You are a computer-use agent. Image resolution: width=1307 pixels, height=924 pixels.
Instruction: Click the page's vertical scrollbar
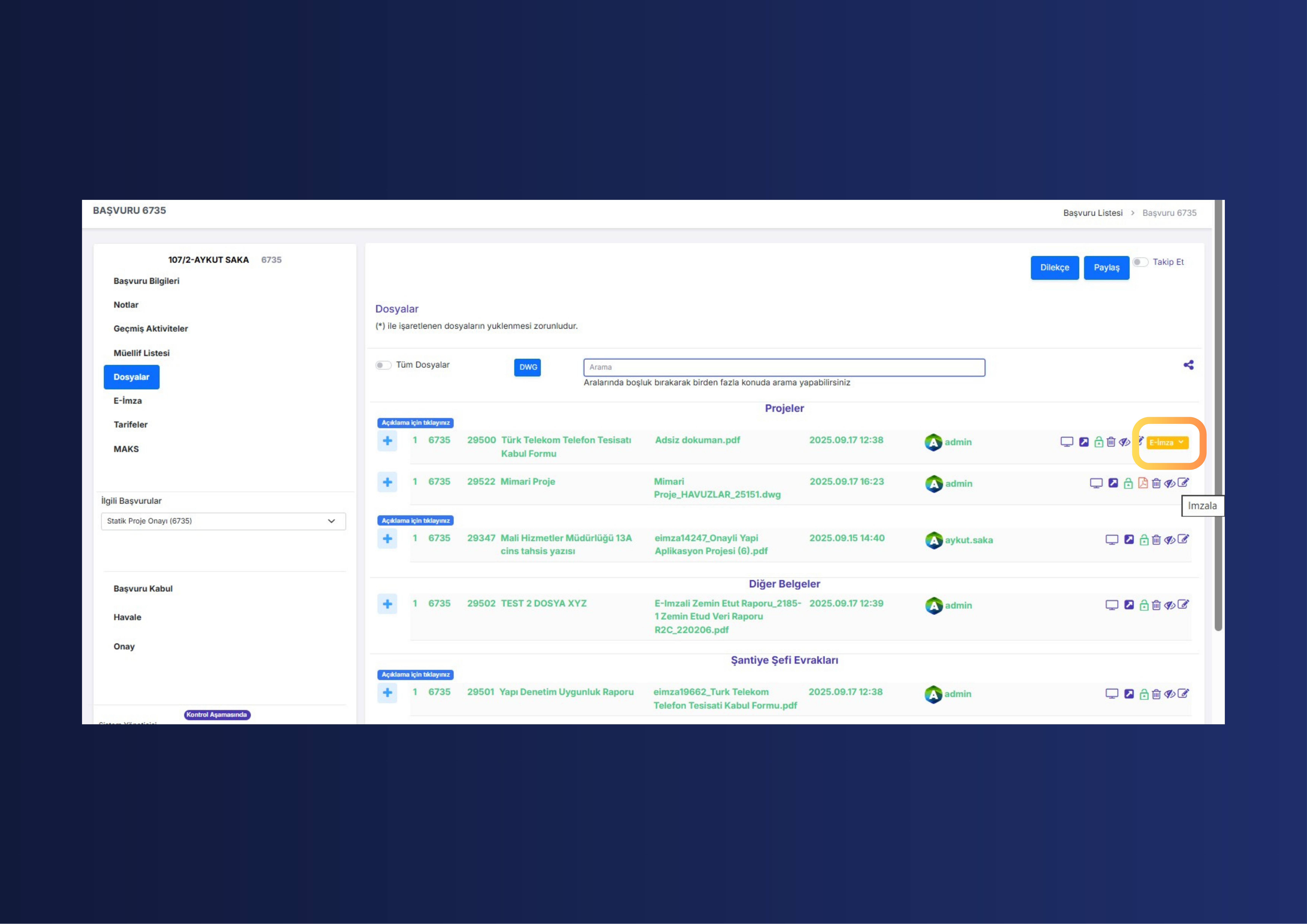click(1218, 416)
